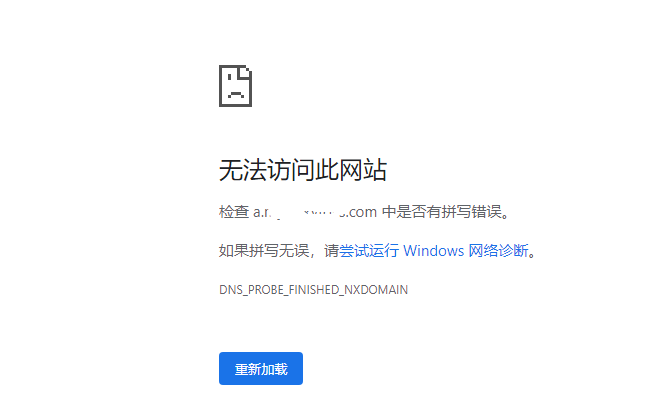Click the frowning mouth on the error icon
The height and width of the screenshot is (411, 647).
[x=236, y=95]
